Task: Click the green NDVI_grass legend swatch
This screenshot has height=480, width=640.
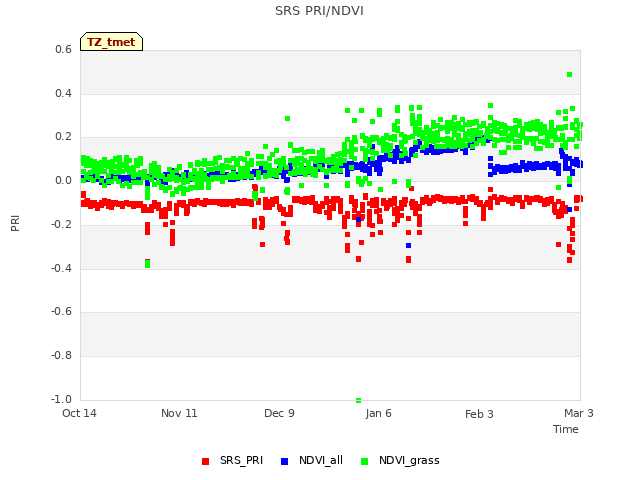Action: pyautogui.click(x=364, y=461)
